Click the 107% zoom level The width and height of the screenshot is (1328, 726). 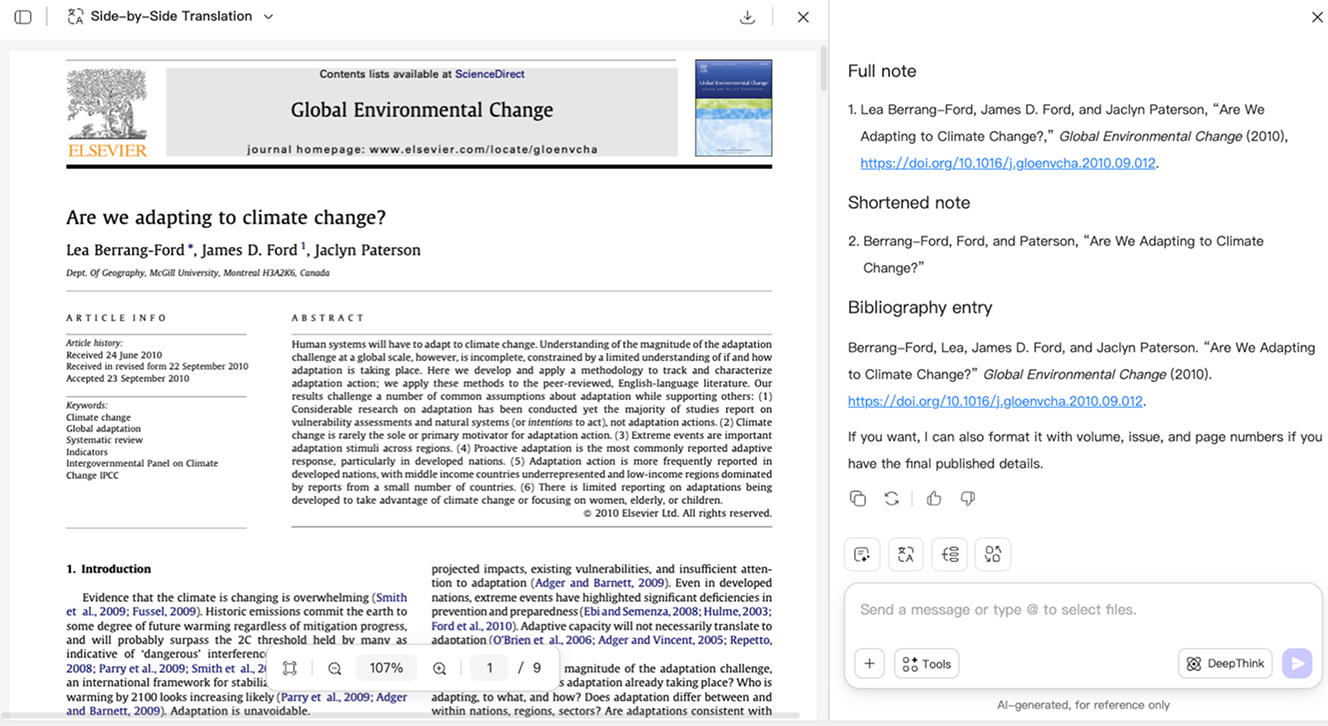(387, 668)
